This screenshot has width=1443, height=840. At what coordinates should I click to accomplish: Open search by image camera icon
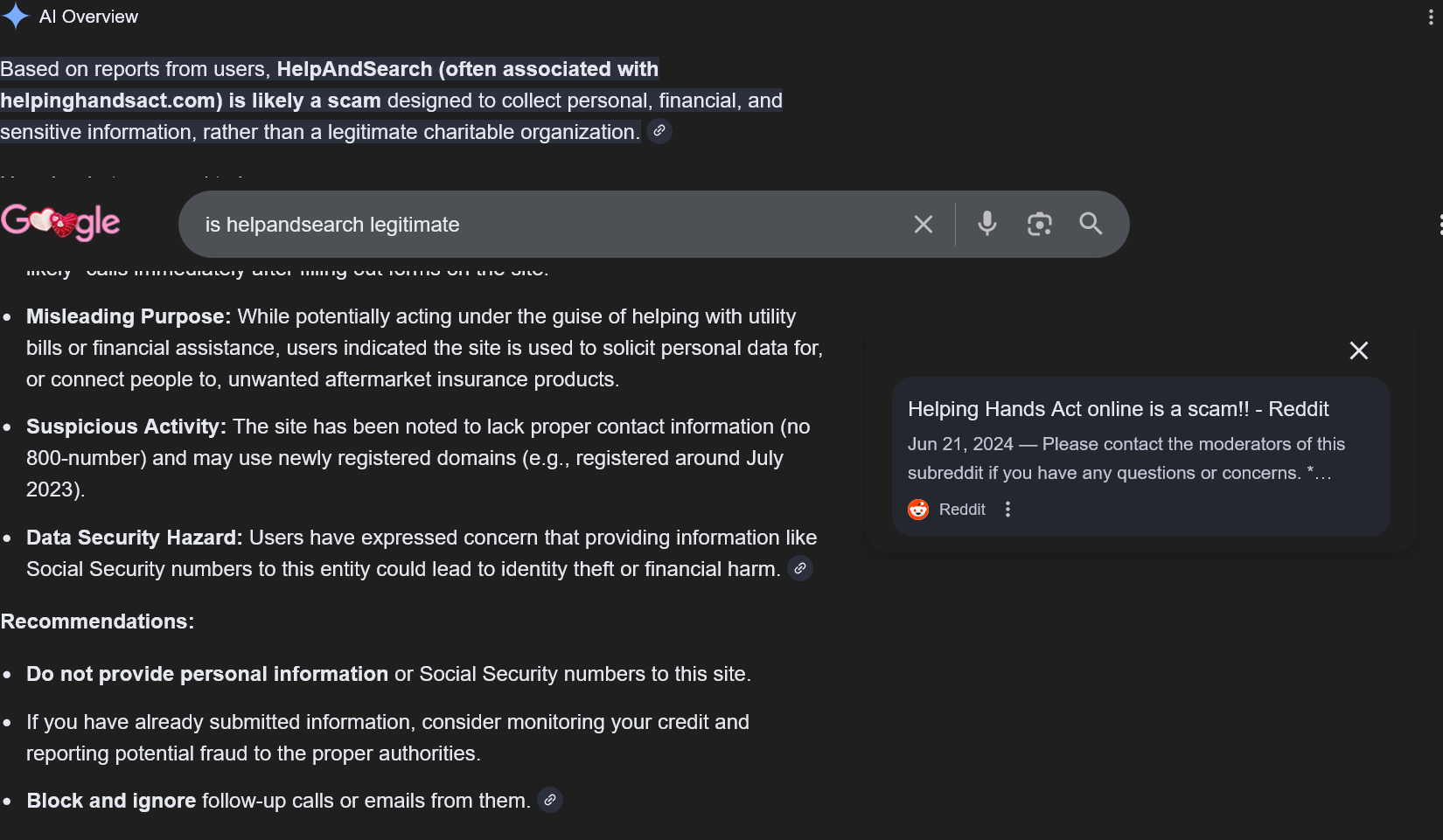1039,224
